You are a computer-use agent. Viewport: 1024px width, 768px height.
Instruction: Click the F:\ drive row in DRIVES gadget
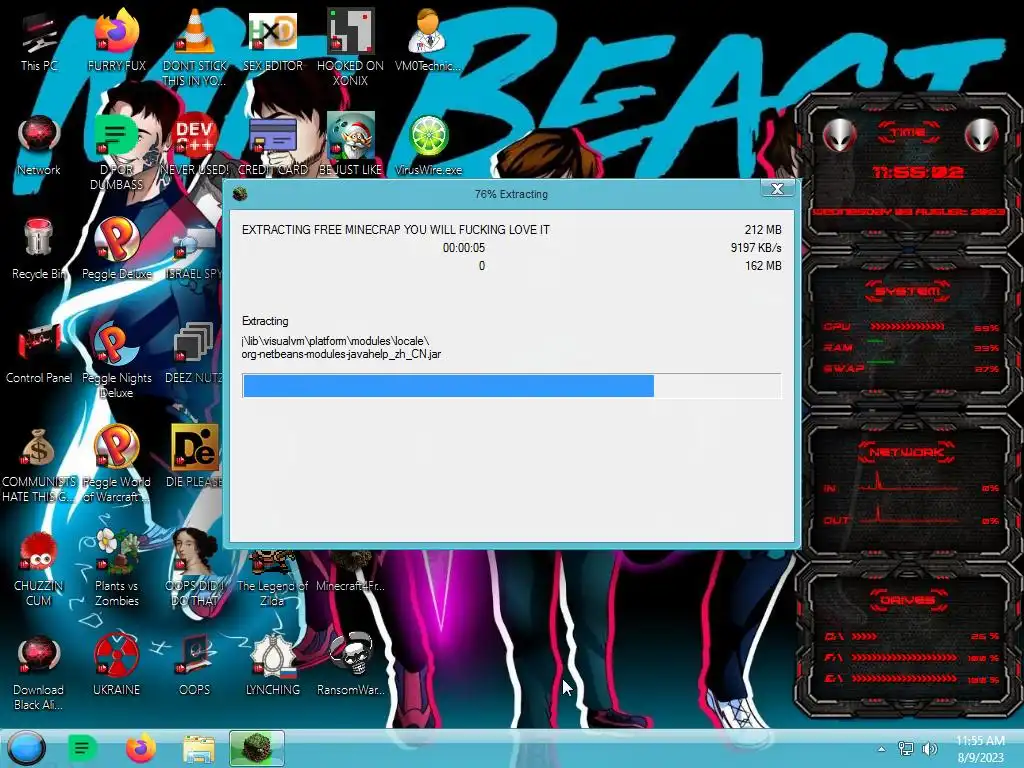click(911, 658)
